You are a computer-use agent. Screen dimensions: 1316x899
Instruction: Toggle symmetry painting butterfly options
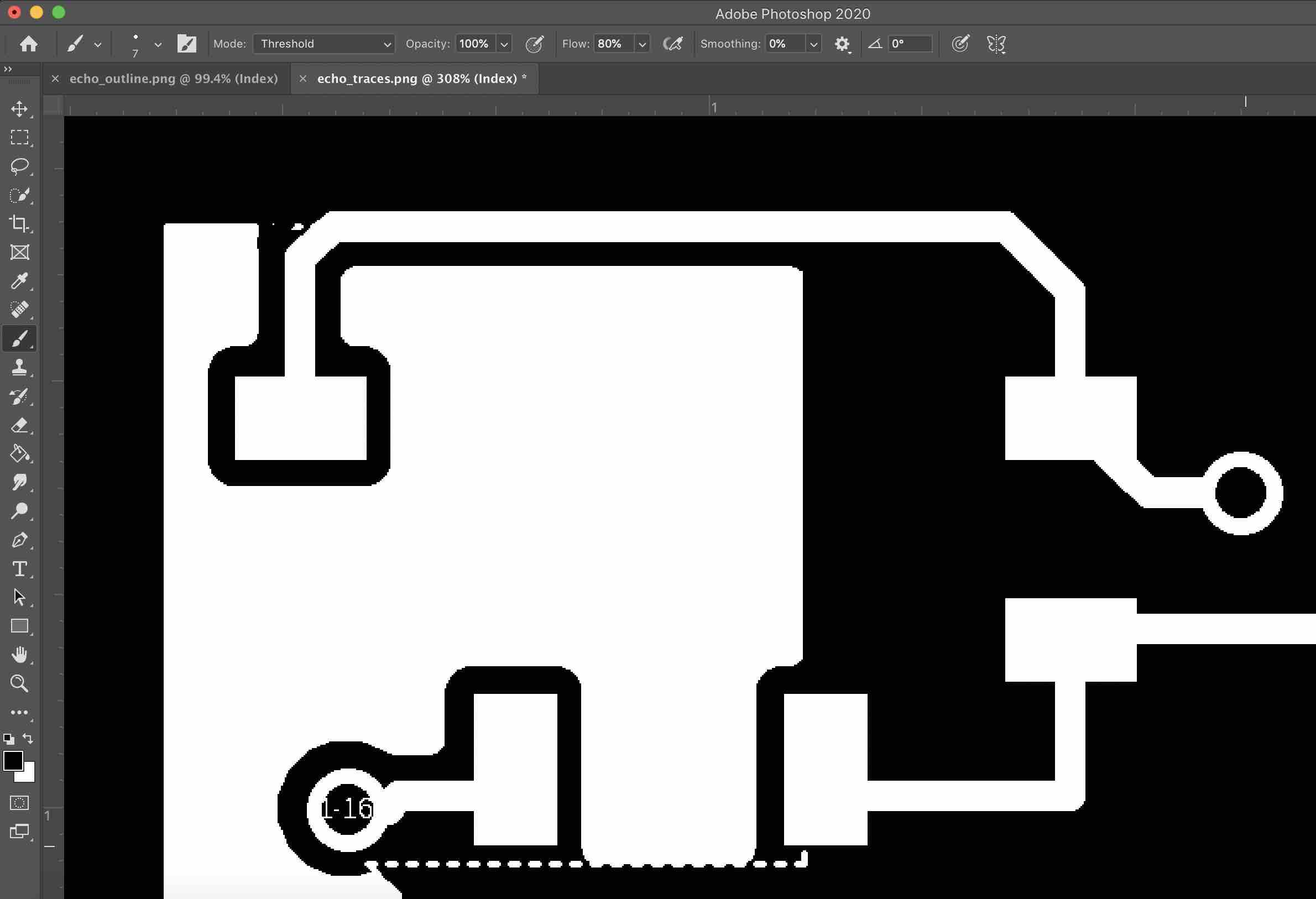(x=996, y=44)
